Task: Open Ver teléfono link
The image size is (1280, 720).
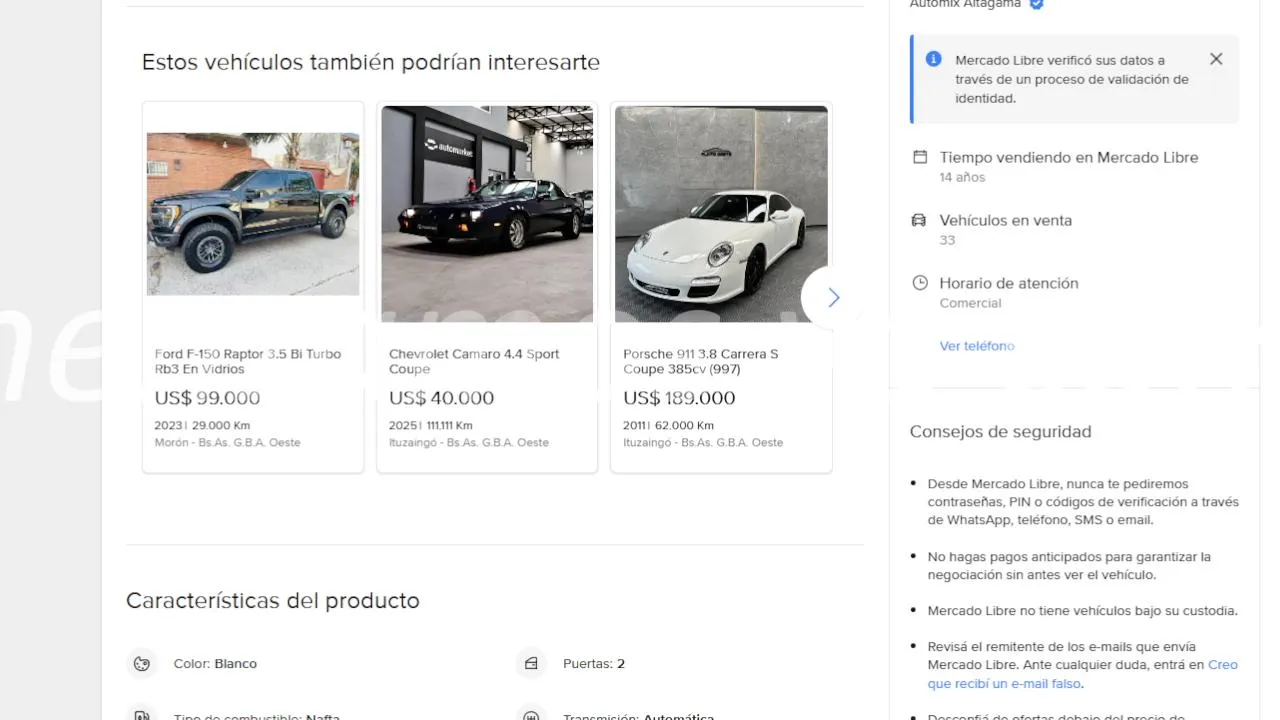Action: pos(977,346)
